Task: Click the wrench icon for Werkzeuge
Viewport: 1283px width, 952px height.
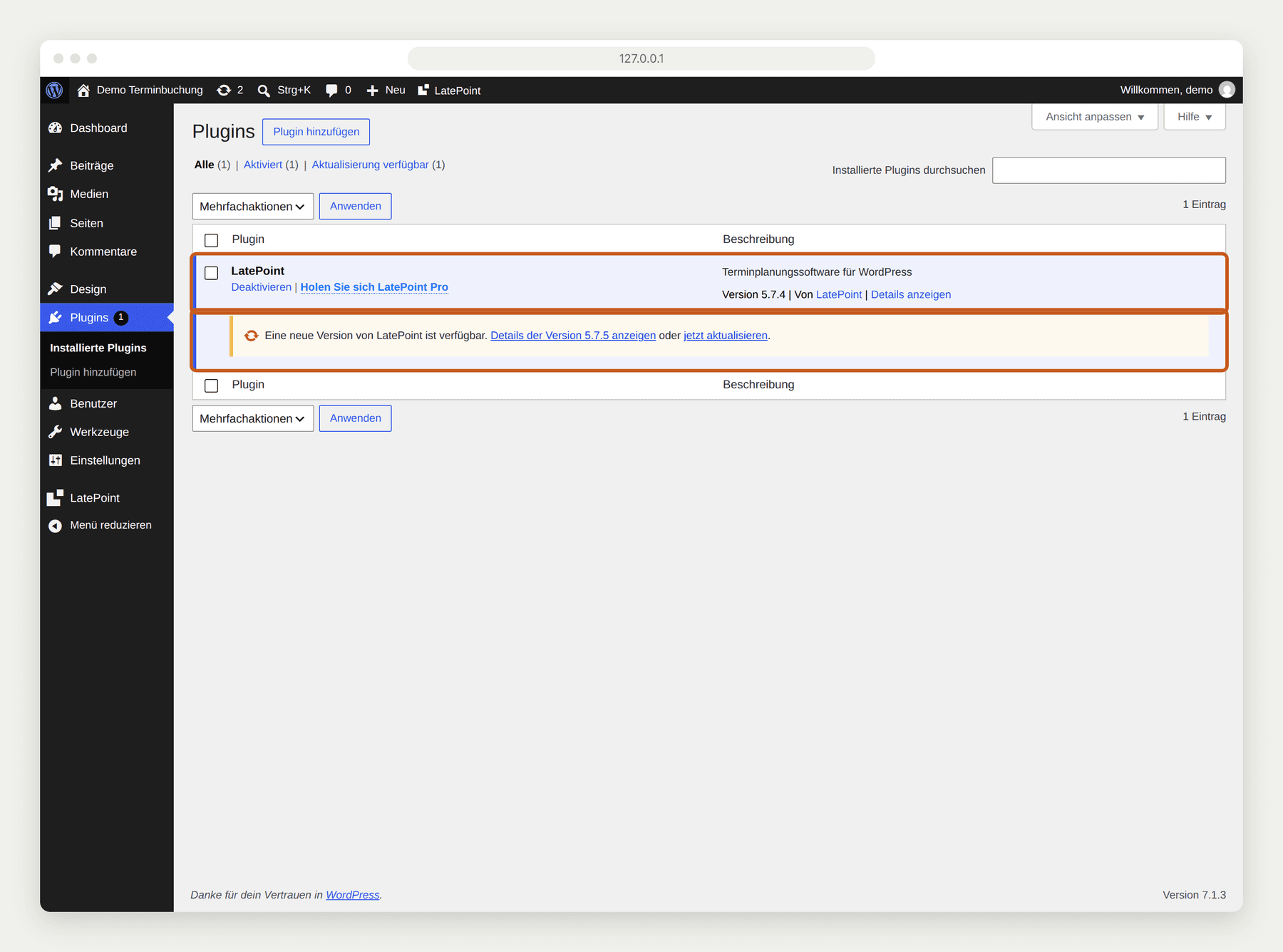Action: pyautogui.click(x=56, y=432)
